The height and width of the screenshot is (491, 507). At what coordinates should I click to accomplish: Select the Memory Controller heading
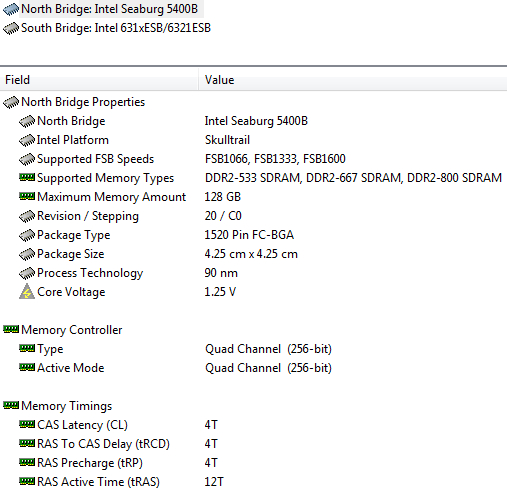coord(72,330)
